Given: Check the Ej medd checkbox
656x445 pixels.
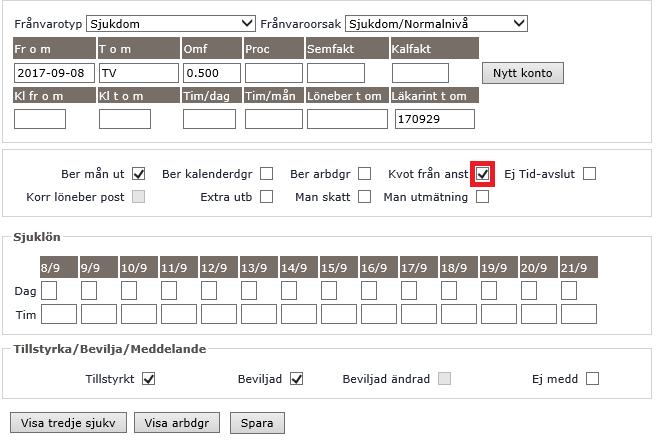Looking at the screenshot, I should (x=592, y=379).
